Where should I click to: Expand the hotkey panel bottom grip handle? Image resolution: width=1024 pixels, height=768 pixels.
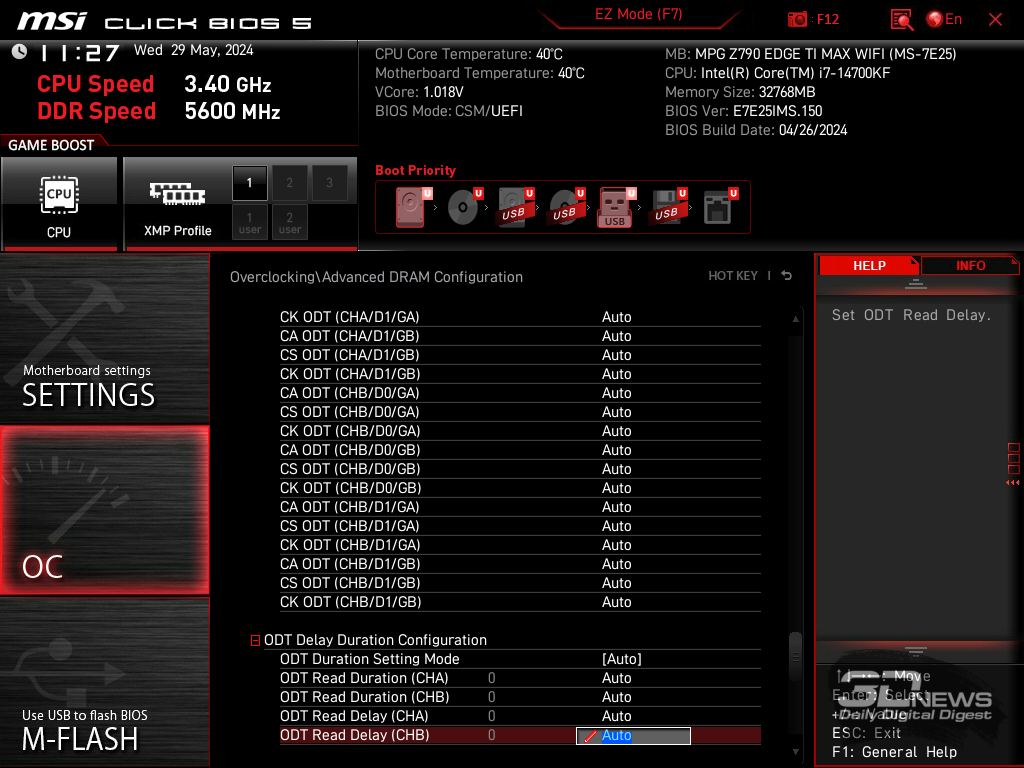(x=916, y=651)
